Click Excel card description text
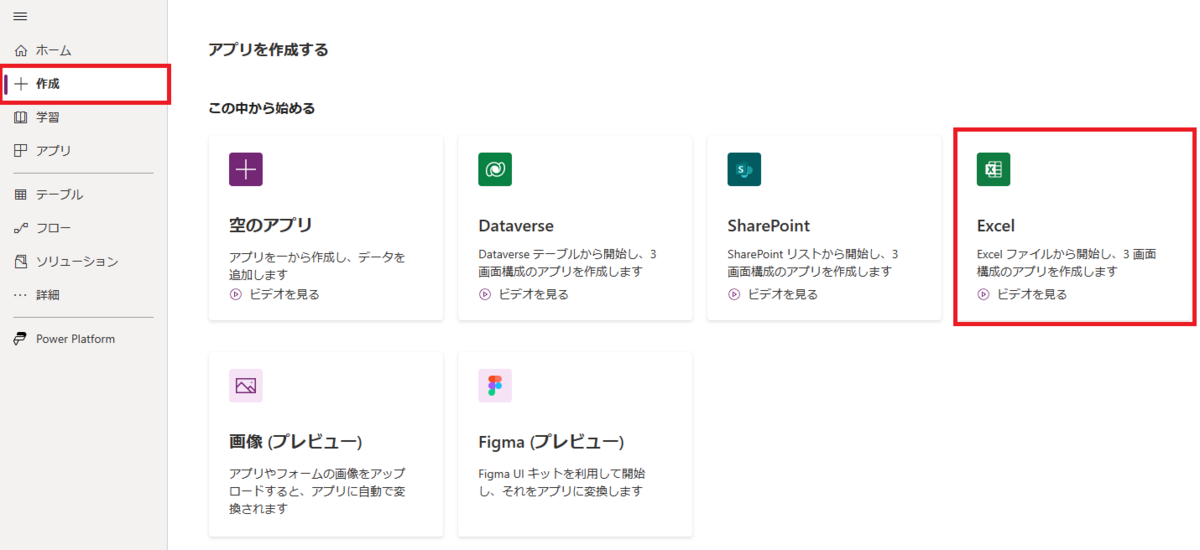The image size is (1200, 550). pyautogui.click(x=1066, y=262)
